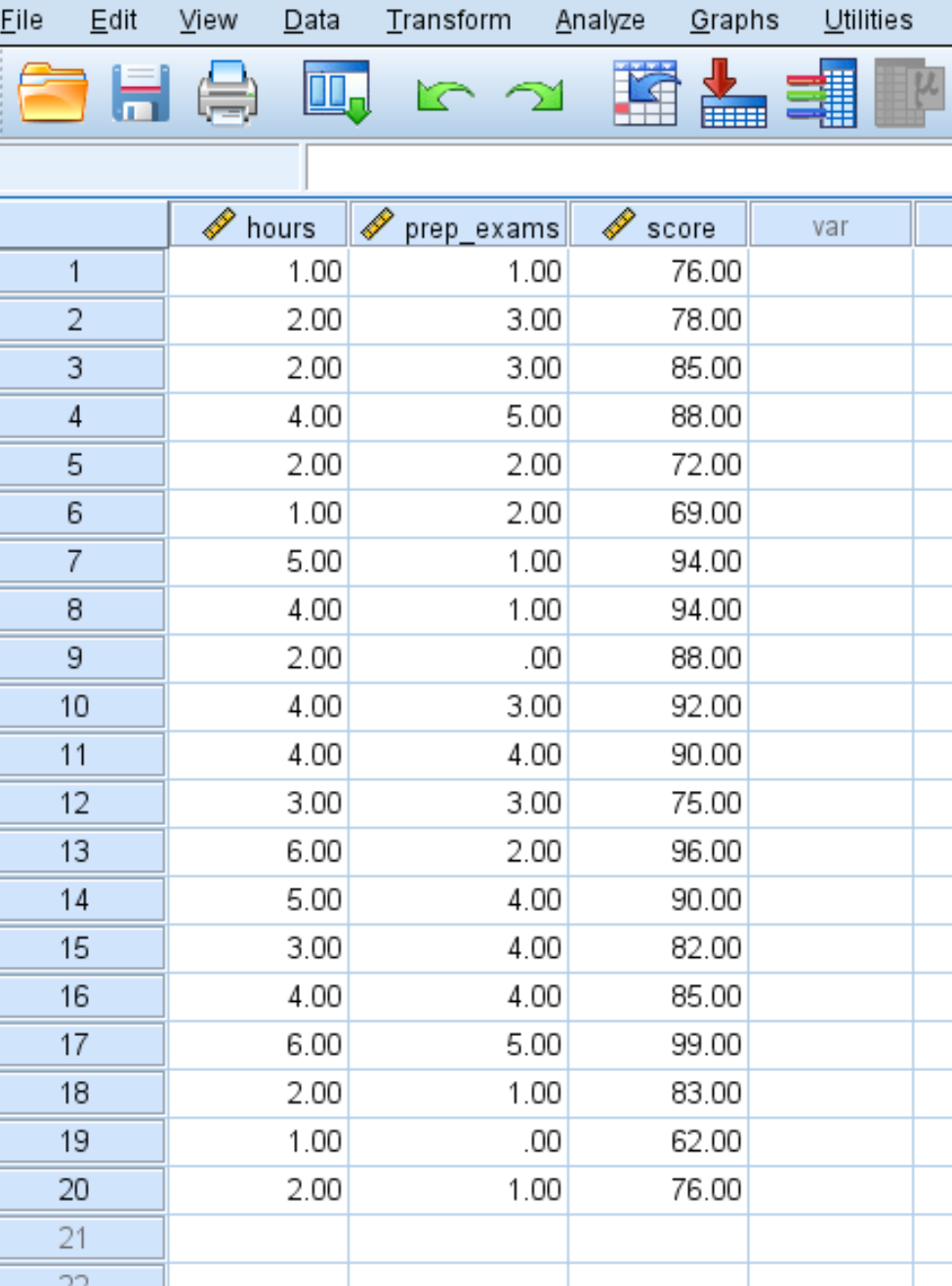Open the Data menu
The image size is (952, 1286).
(x=311, y=21)
